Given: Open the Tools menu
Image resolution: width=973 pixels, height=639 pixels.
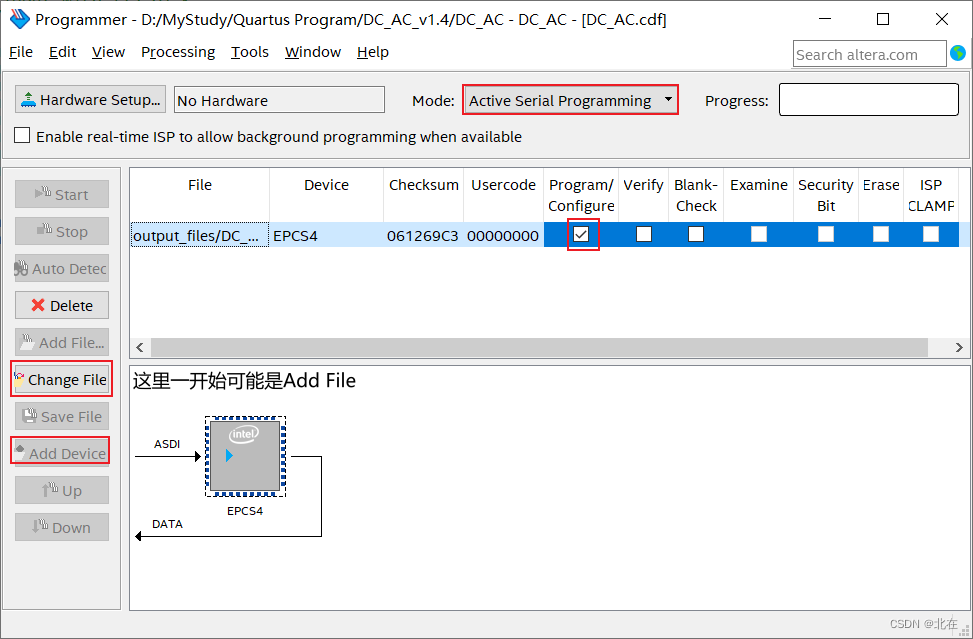Looking at the screenshot, I should [x=249, y=52].
